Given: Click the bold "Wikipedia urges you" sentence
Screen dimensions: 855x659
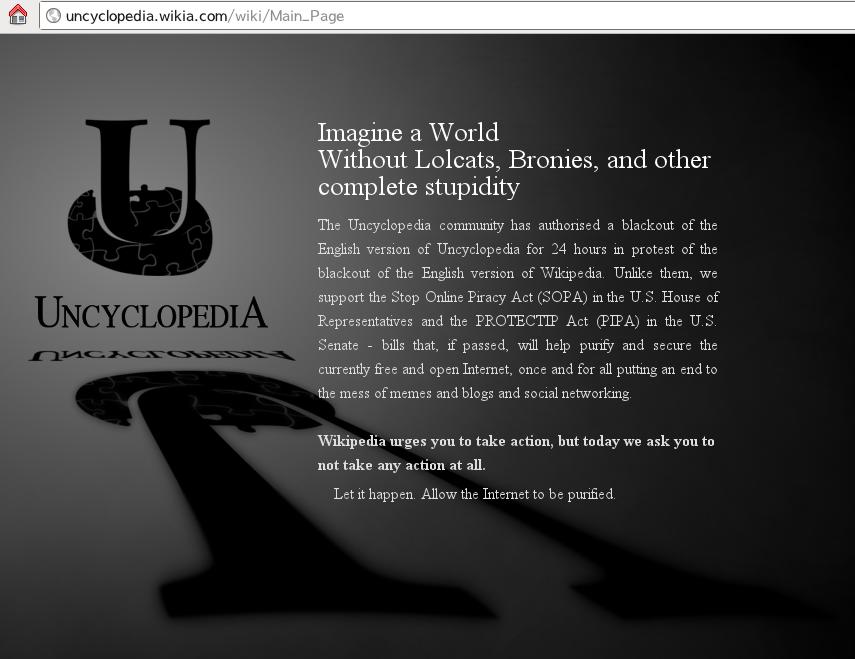Looking at the screenshot, I should point(434,441).
